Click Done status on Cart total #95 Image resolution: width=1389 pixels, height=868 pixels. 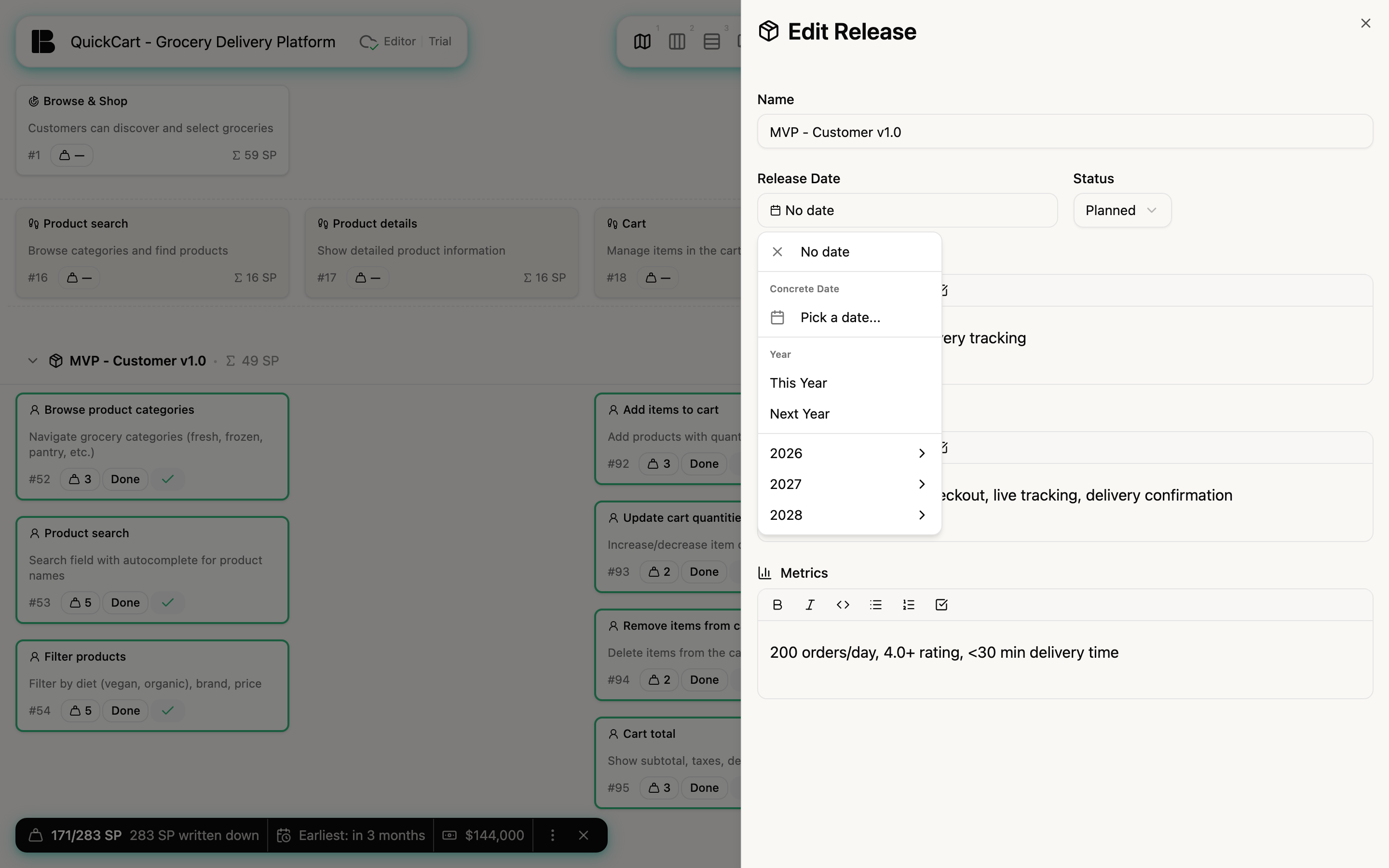(x=704, y=787)
